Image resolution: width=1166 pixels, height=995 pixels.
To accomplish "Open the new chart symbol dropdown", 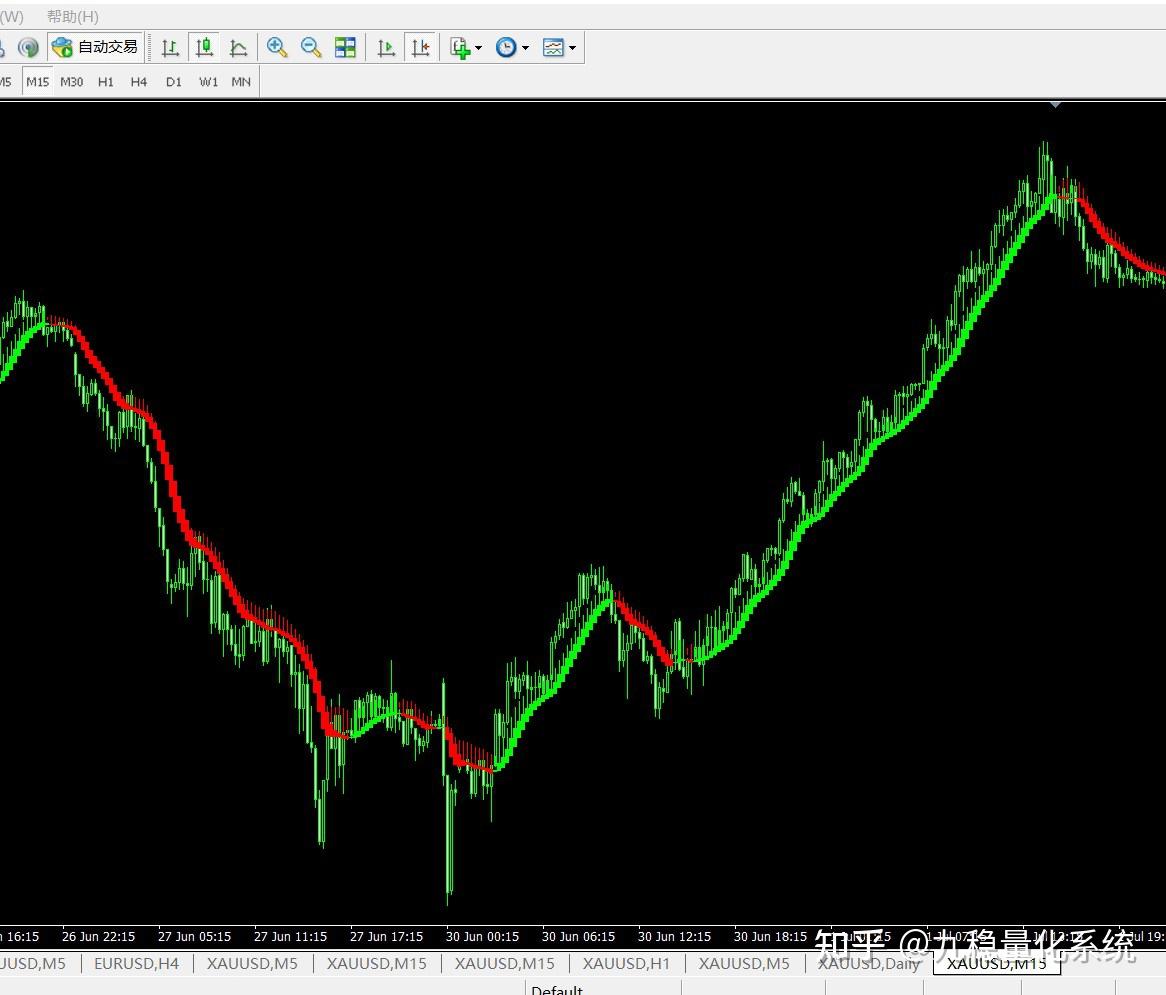I will 478,47.
